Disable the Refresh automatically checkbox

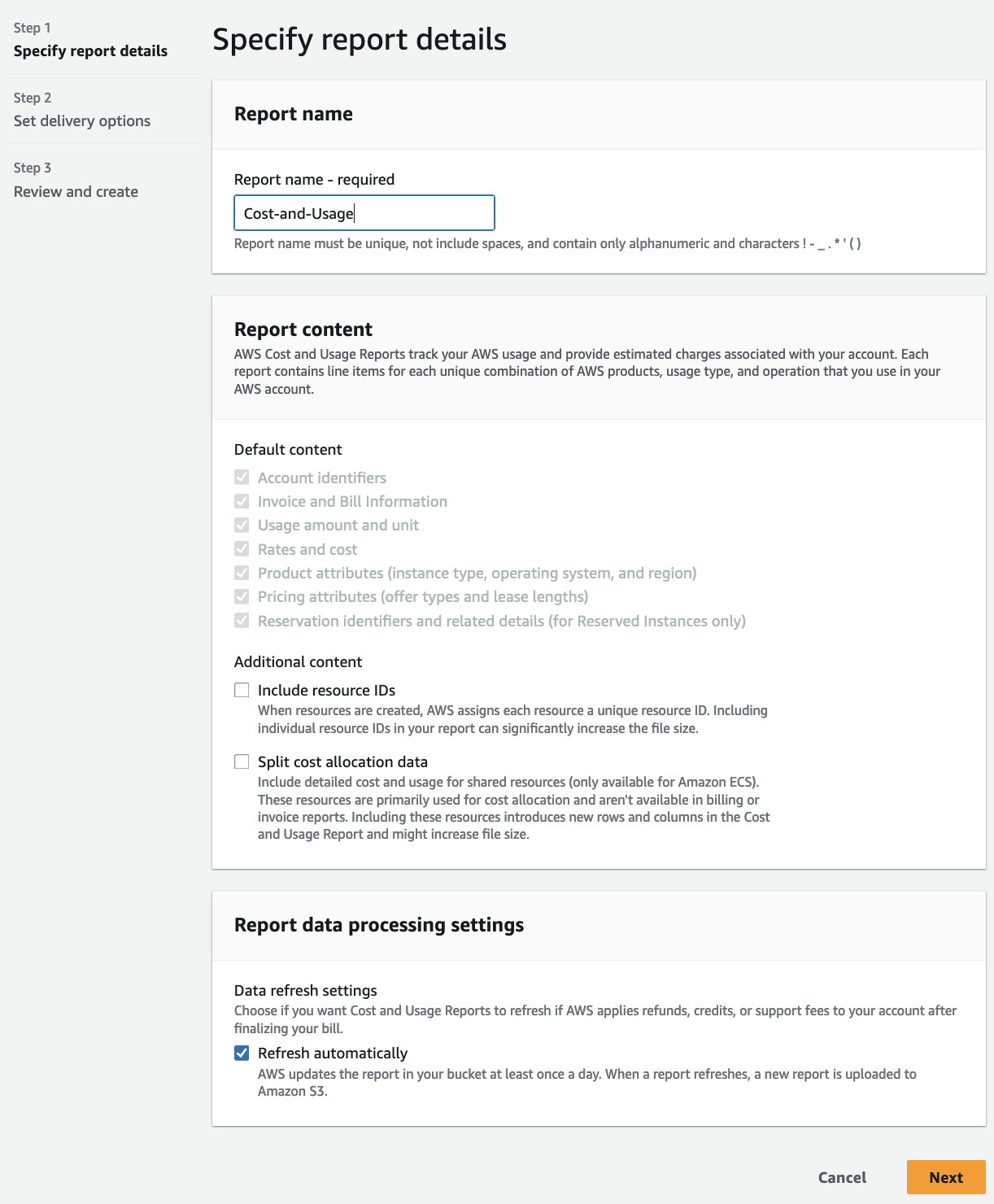click(x=242, y=1052)
